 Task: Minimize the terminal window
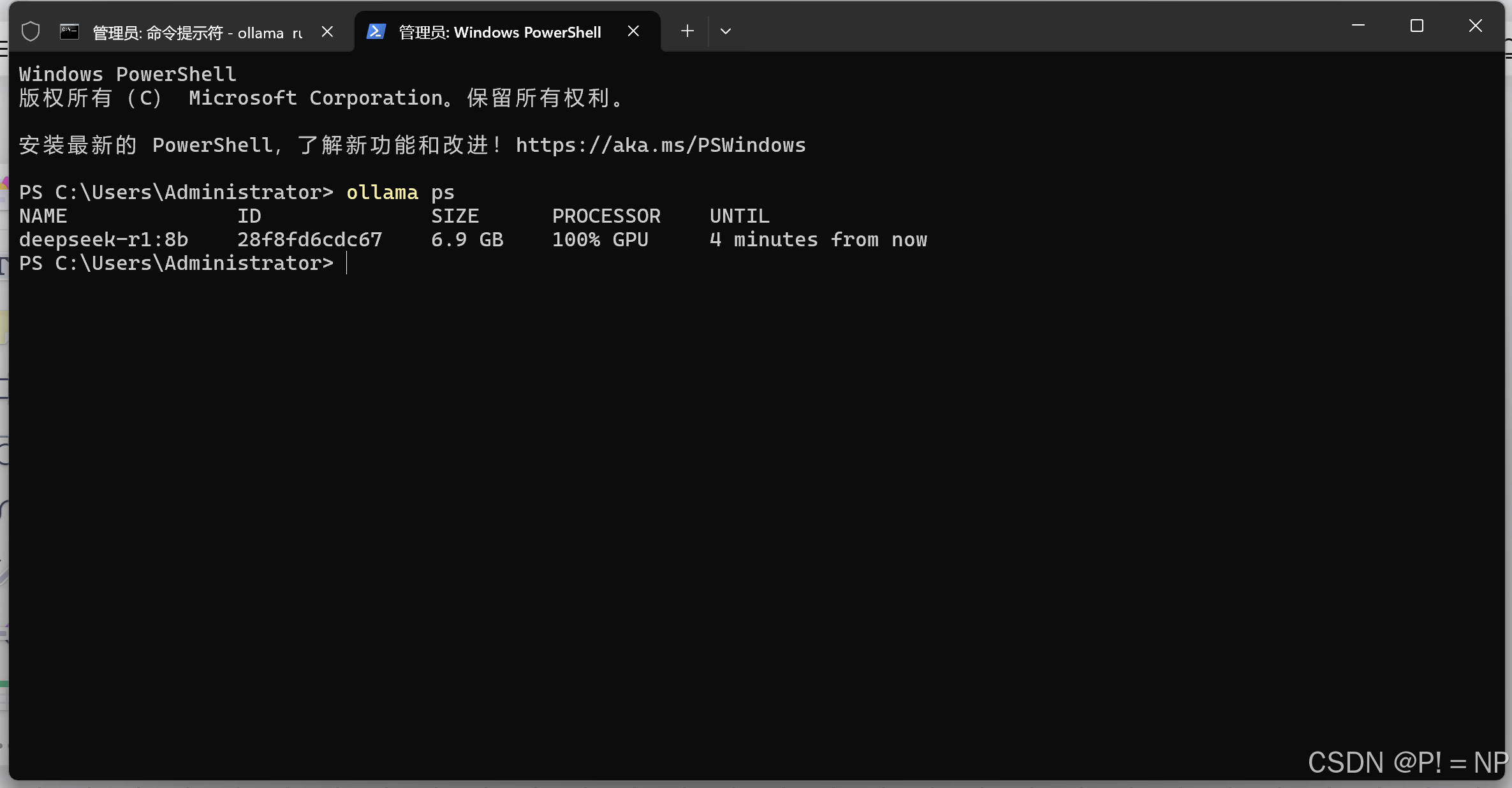pyautogui.click(x=1358, y=26)
